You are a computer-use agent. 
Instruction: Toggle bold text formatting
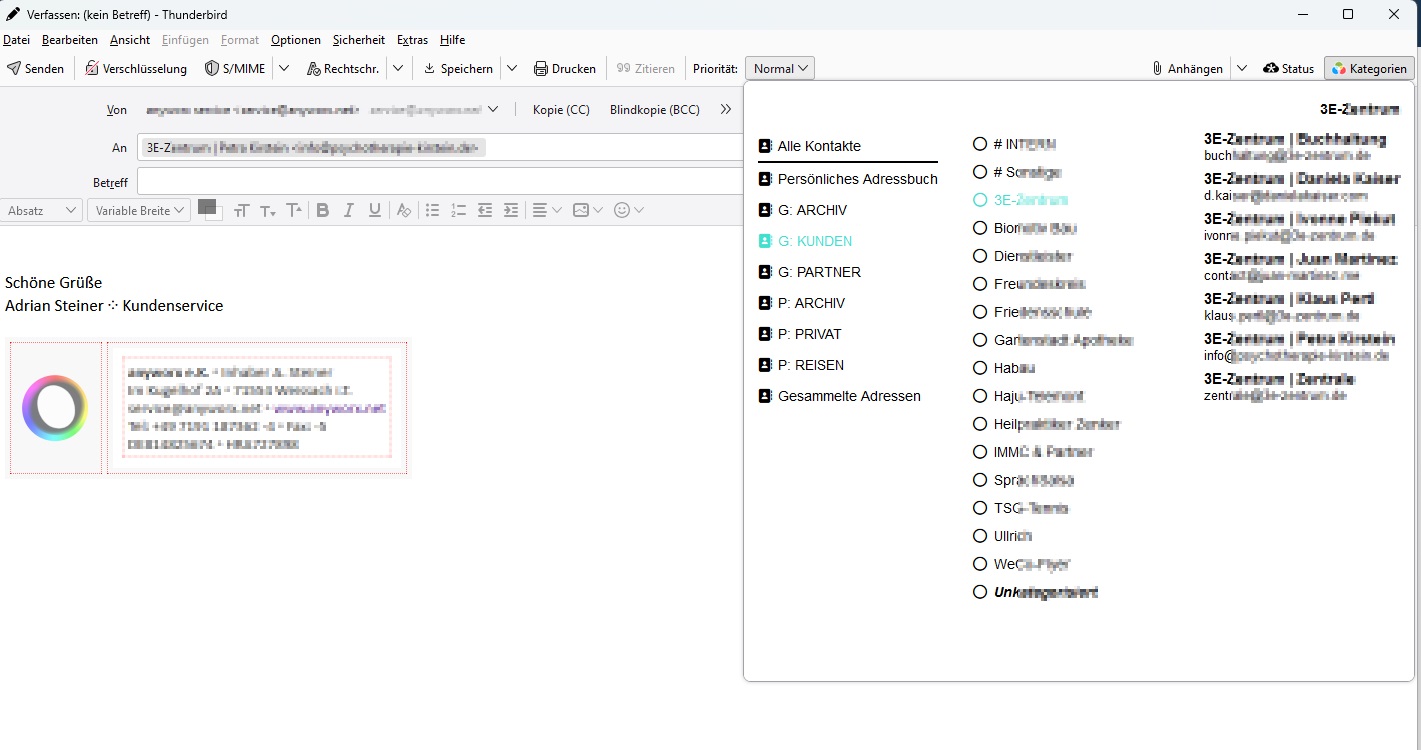[322, 210]
